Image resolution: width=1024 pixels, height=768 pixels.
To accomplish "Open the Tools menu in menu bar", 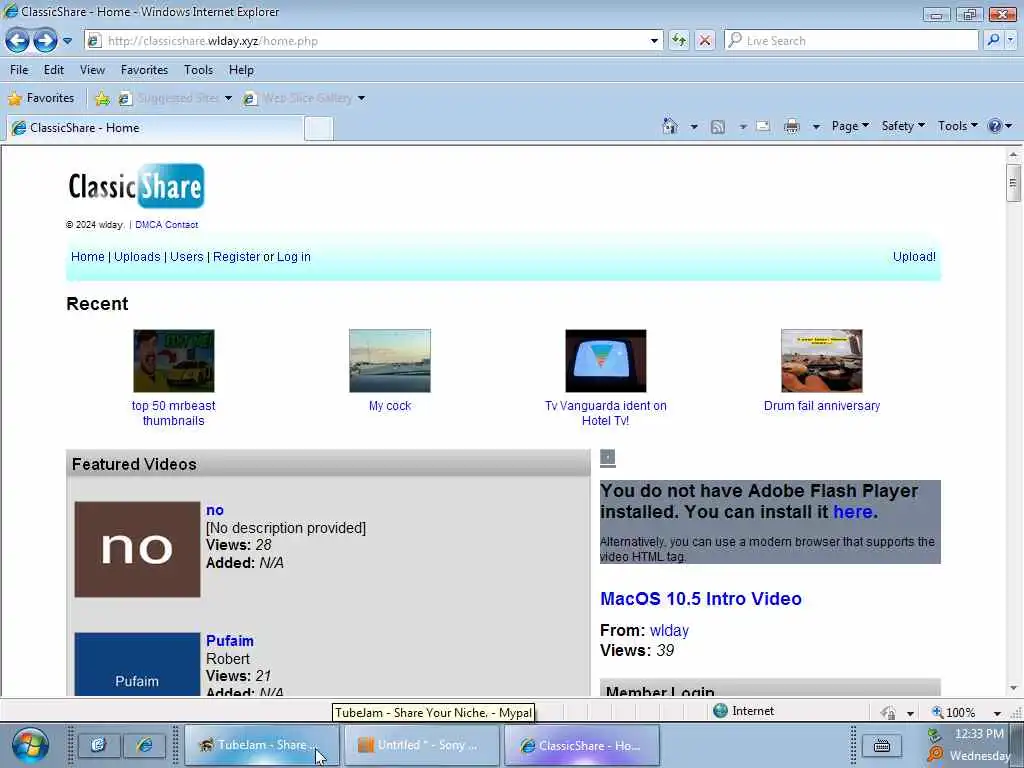I will 198,70.
